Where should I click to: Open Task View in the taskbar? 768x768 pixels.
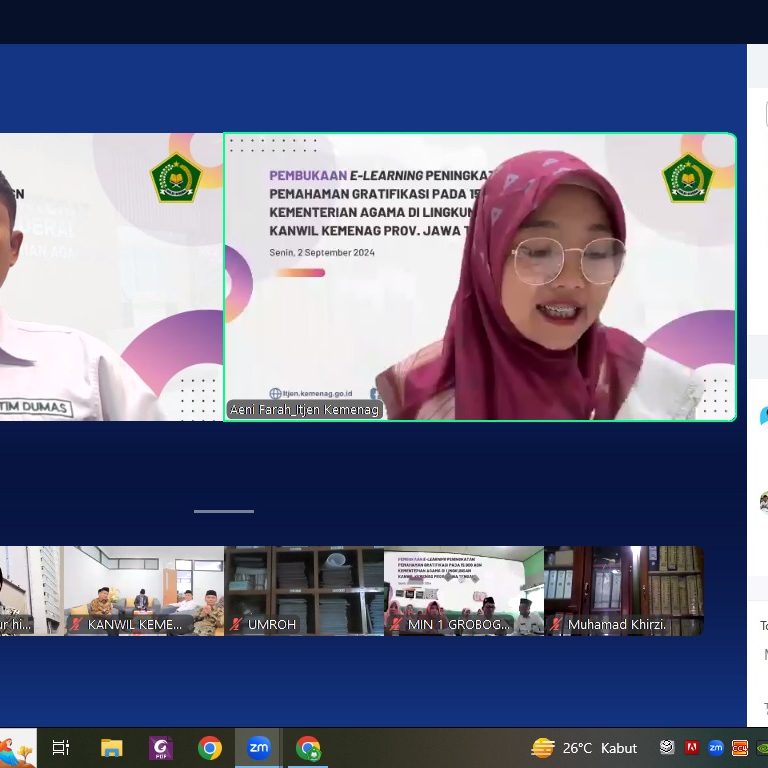[61, 748]
